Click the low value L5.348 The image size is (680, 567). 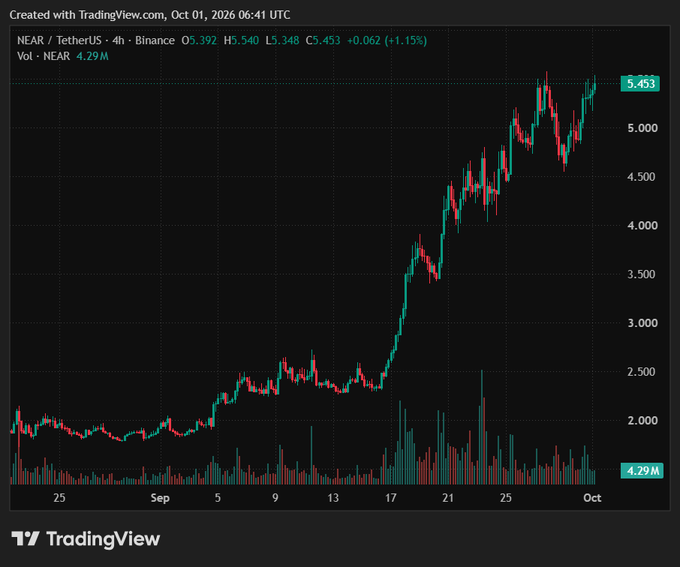pos(282,40)
